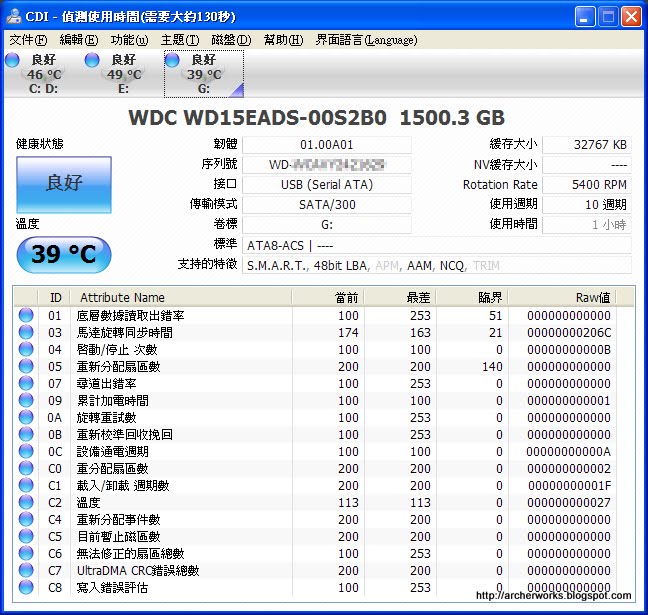
Task: Select the UltraDMA CRC錯誤總數 attribute name
Action: click(138, 571)
